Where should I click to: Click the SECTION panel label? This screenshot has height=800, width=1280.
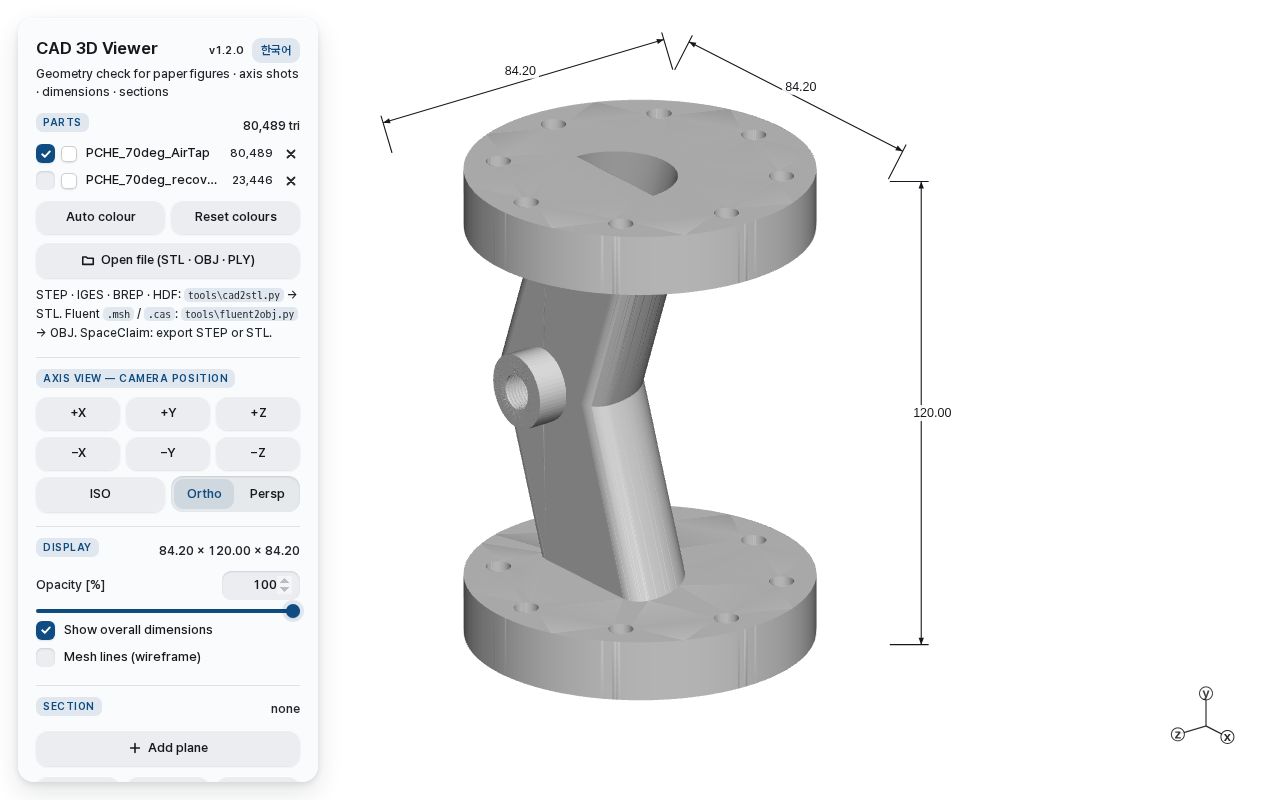(x=69, y=706)
